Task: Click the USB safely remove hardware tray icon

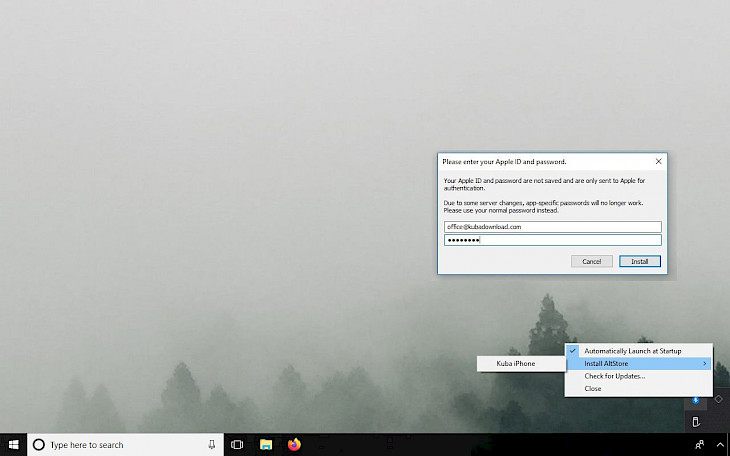Action: point(696,422)
